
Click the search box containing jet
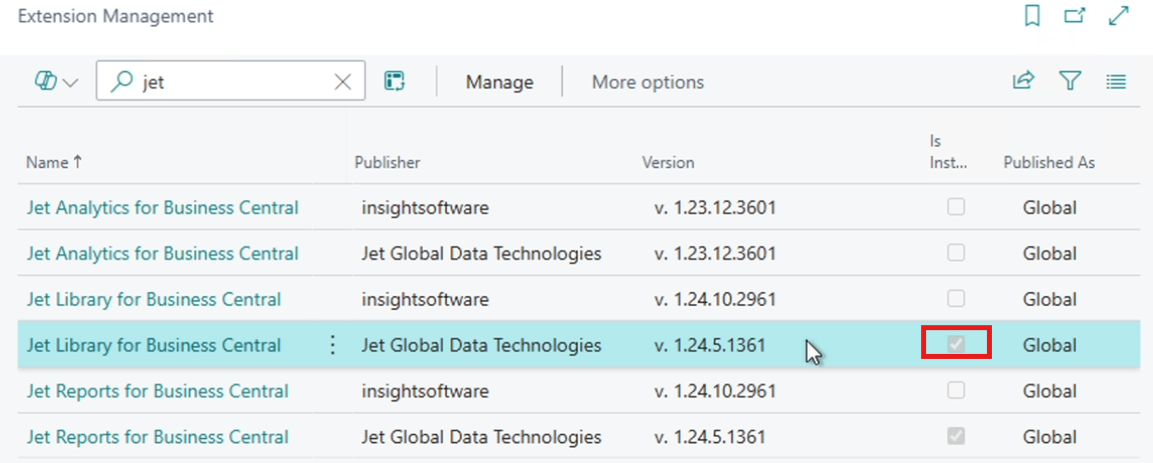(x=230, y=81)
